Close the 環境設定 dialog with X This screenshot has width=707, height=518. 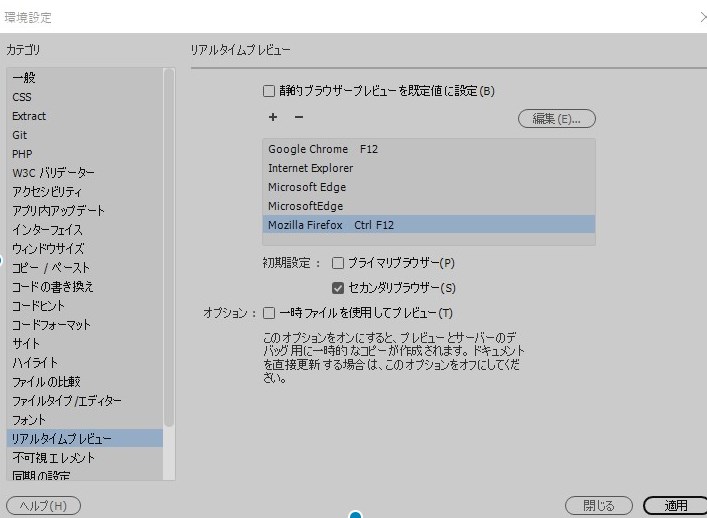point(699,17)
